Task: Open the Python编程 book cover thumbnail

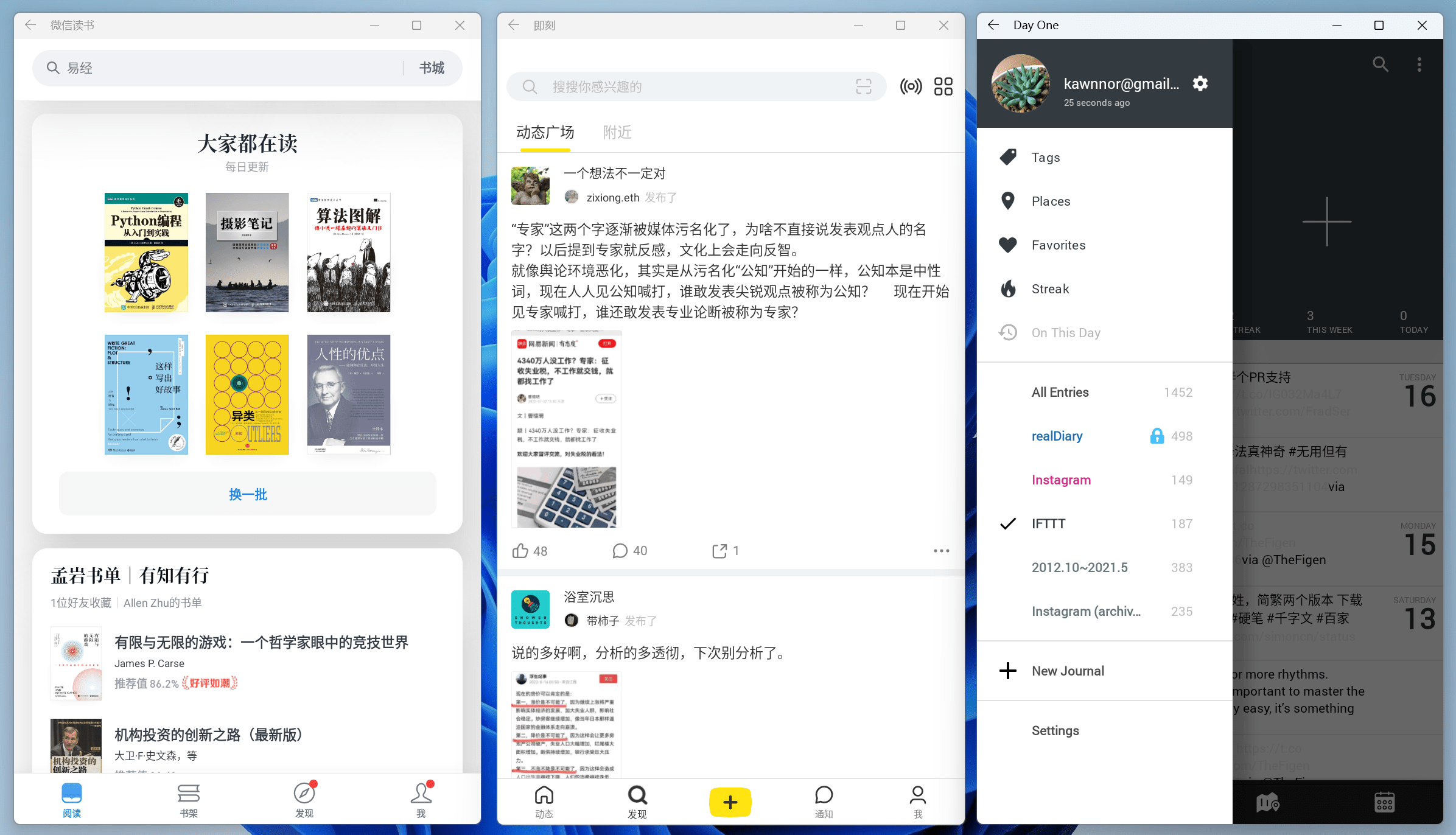Action: [146, 253]
